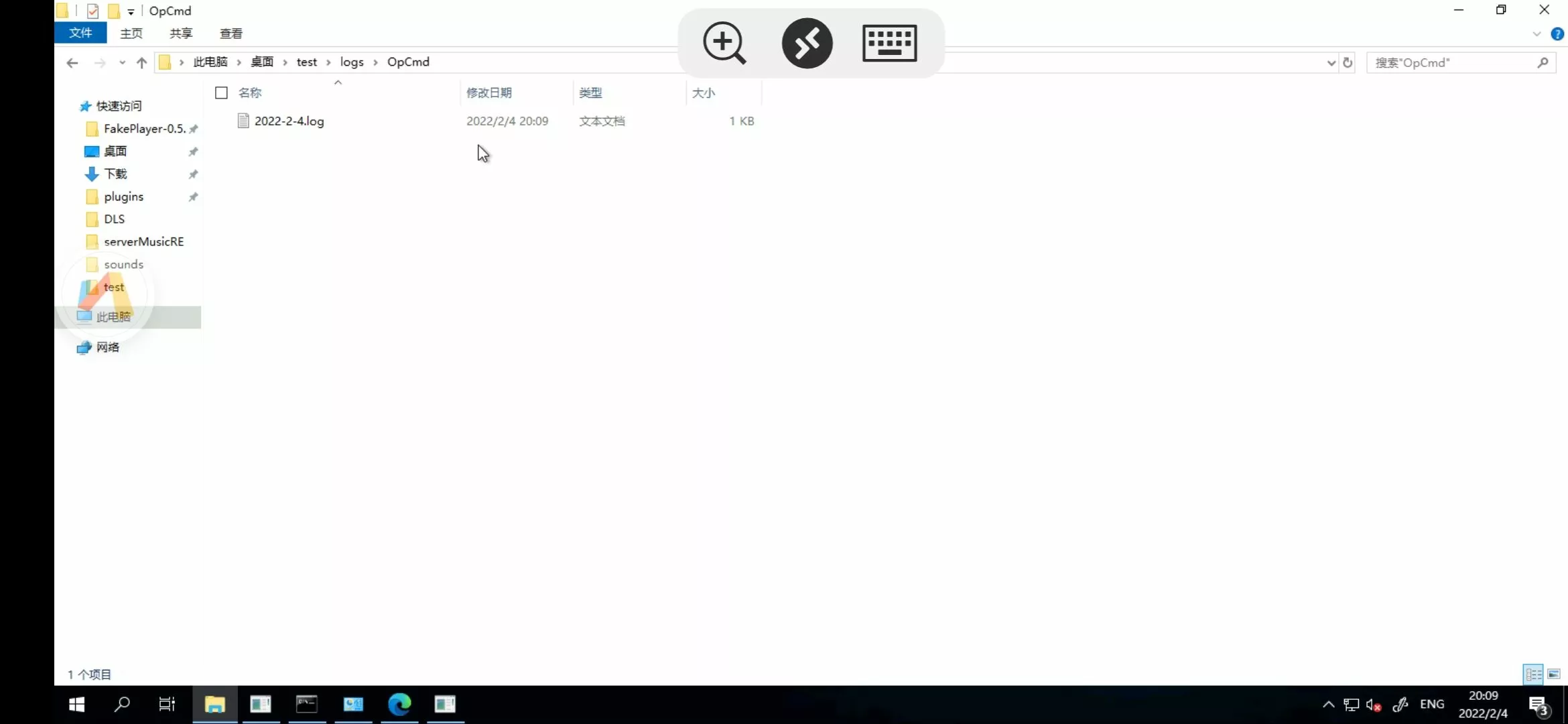This screenshot has height=724, width=1568.
Task: Open serverMusicRE folder in sidebar
Action: (x=143, y=242)
